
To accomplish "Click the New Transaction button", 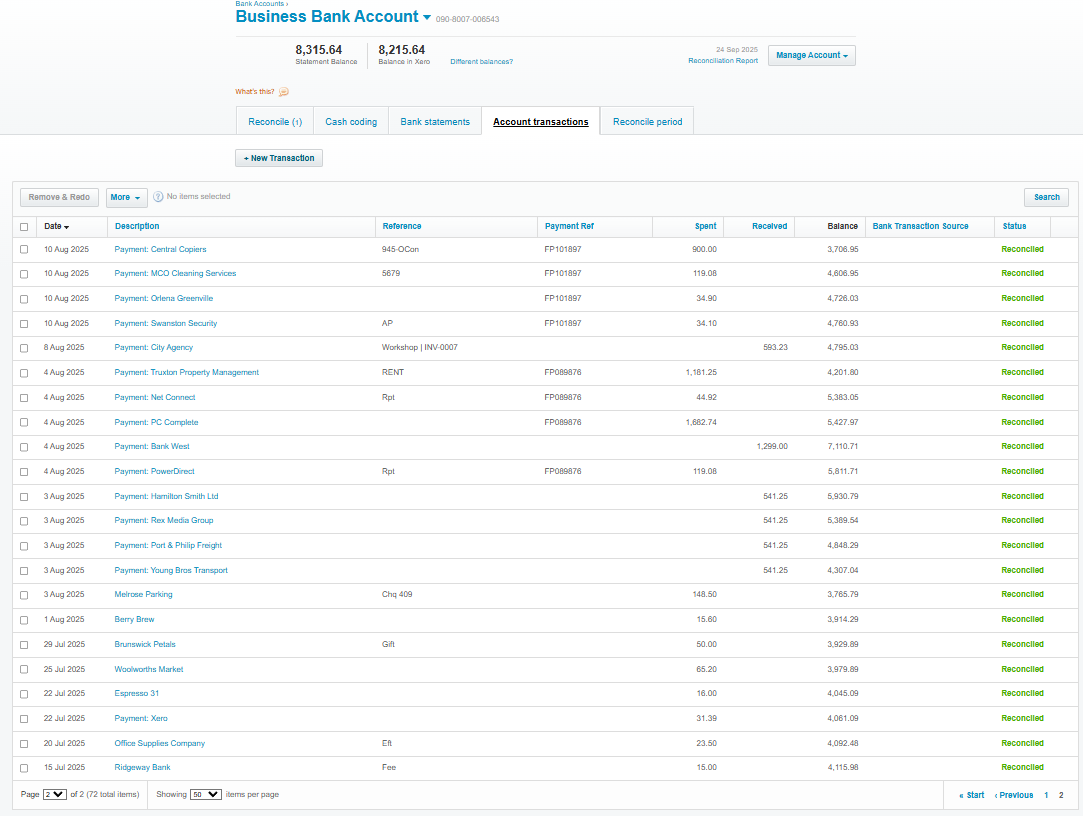I will coord(279,158).
